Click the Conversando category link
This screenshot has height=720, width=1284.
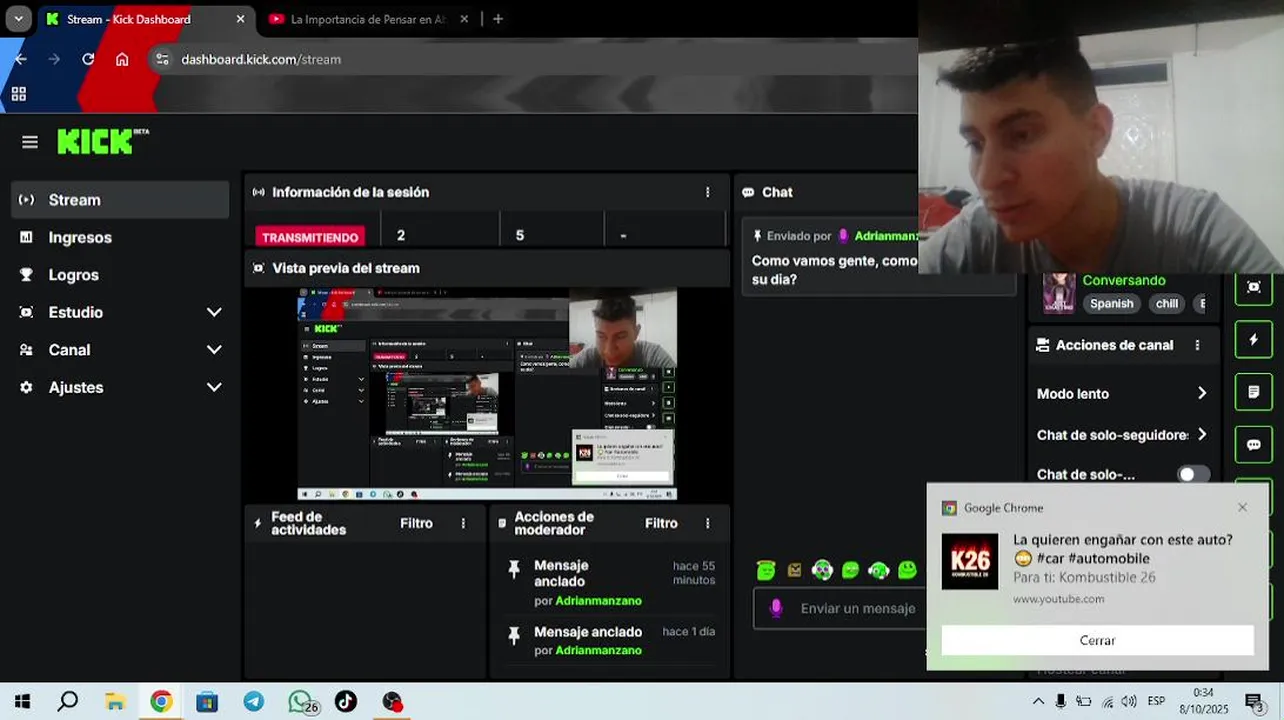(1124, 281)
